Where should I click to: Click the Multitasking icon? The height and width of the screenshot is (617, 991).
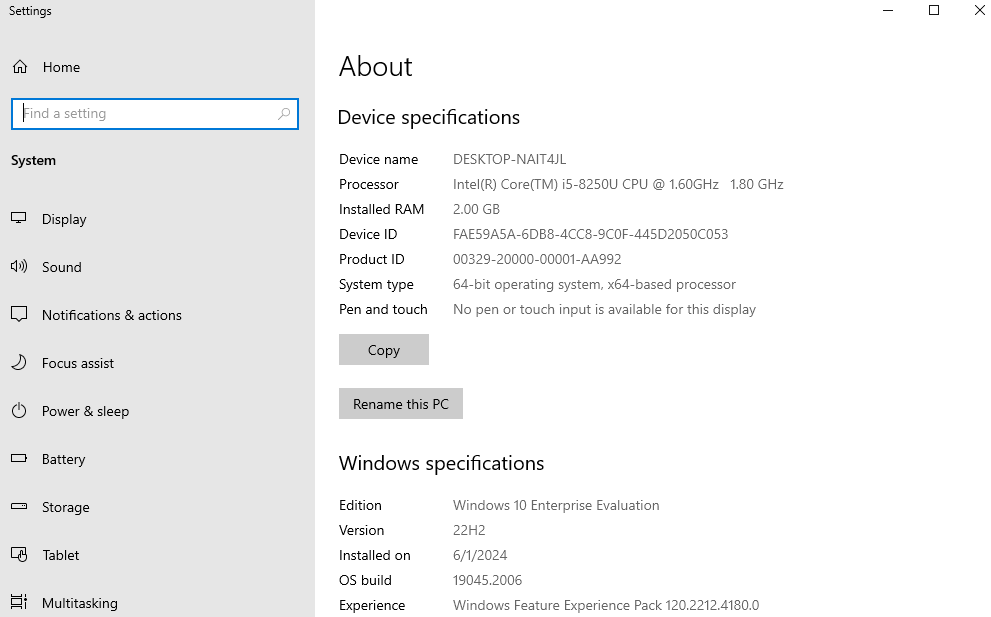(x=19, y=602)
